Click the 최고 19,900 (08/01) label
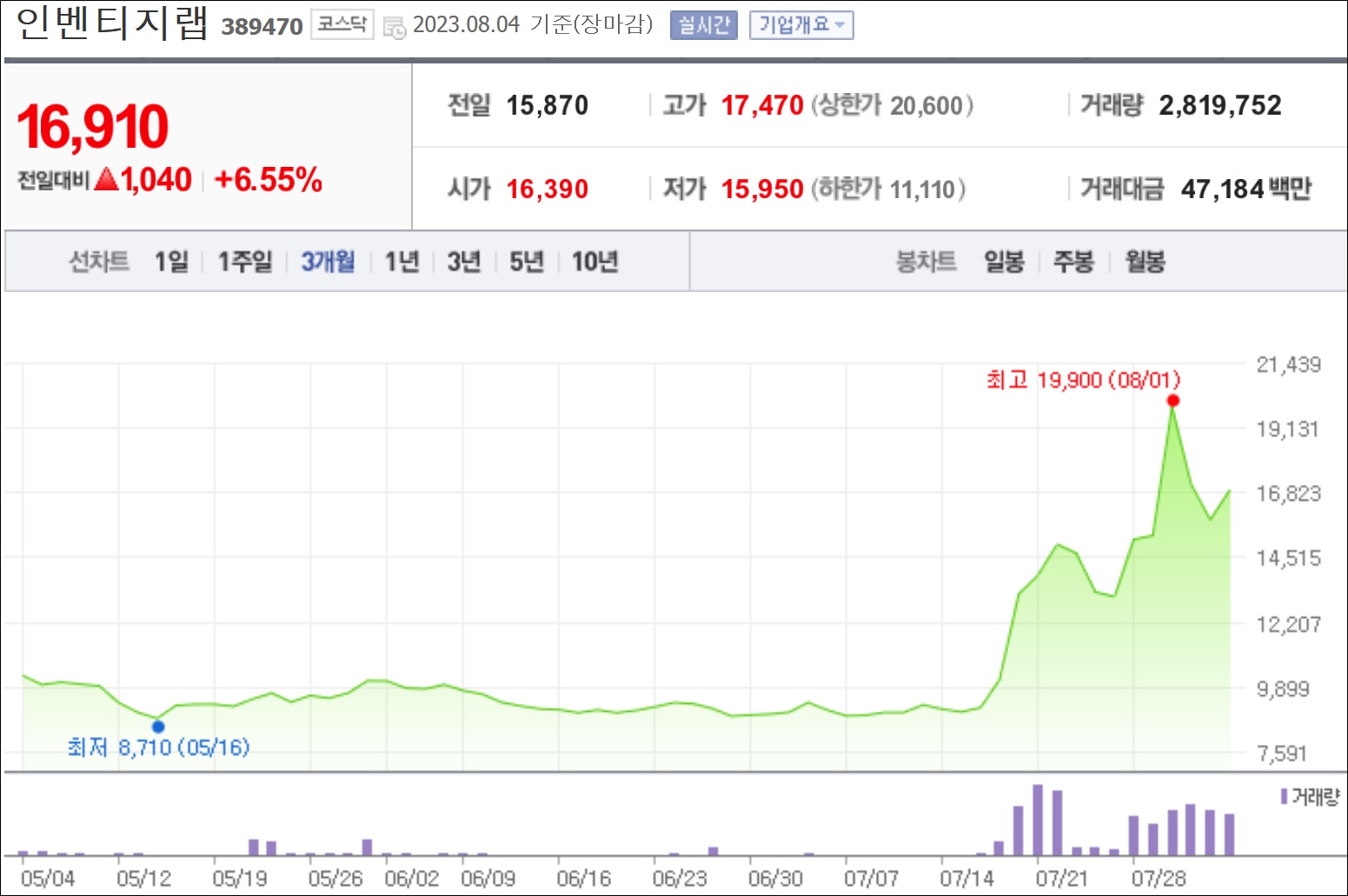 [1083, 380]
